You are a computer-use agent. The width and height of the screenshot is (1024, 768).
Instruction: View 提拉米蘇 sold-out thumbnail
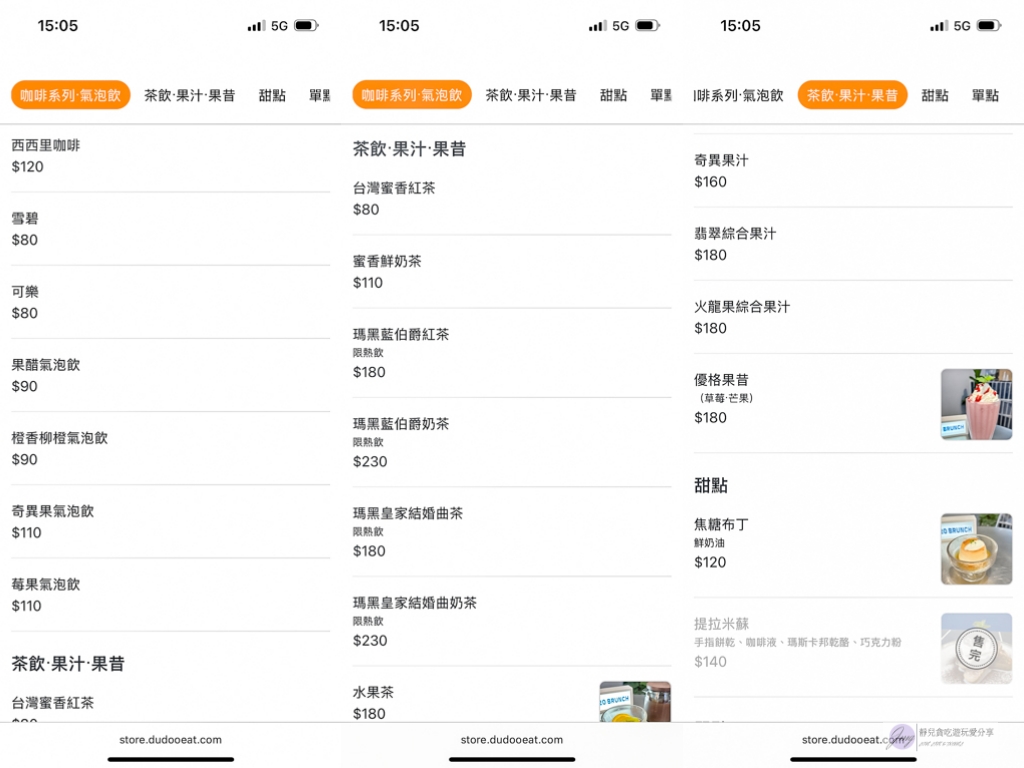pos(976,648)
